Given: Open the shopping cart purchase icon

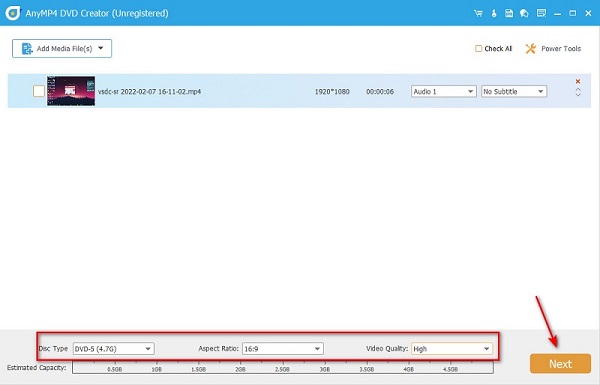Looking at the screenshot, I should [478, 13].
